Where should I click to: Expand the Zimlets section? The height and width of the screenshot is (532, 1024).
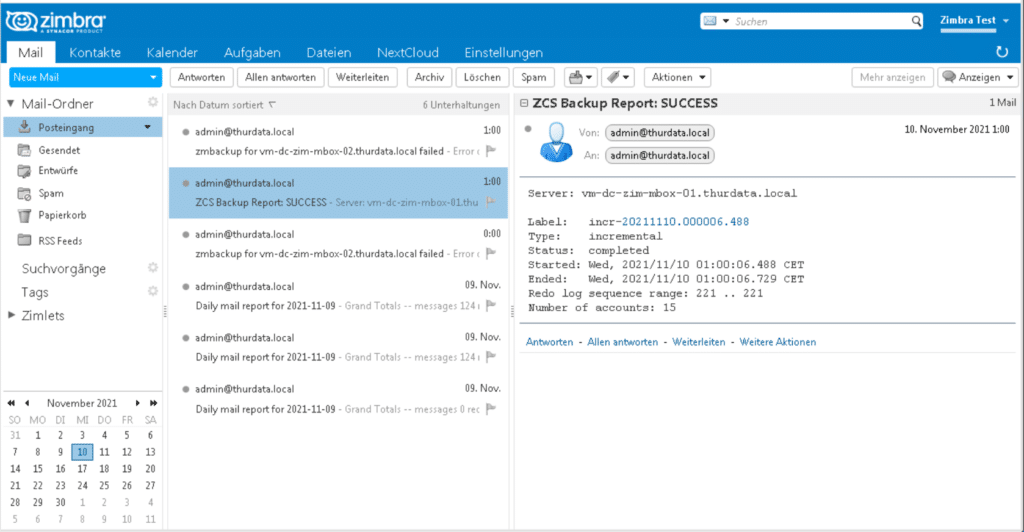11,315
